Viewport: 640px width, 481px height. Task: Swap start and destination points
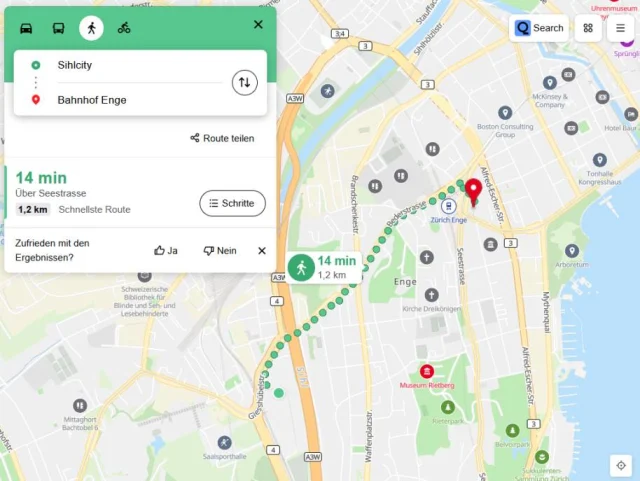pos(244,82)
